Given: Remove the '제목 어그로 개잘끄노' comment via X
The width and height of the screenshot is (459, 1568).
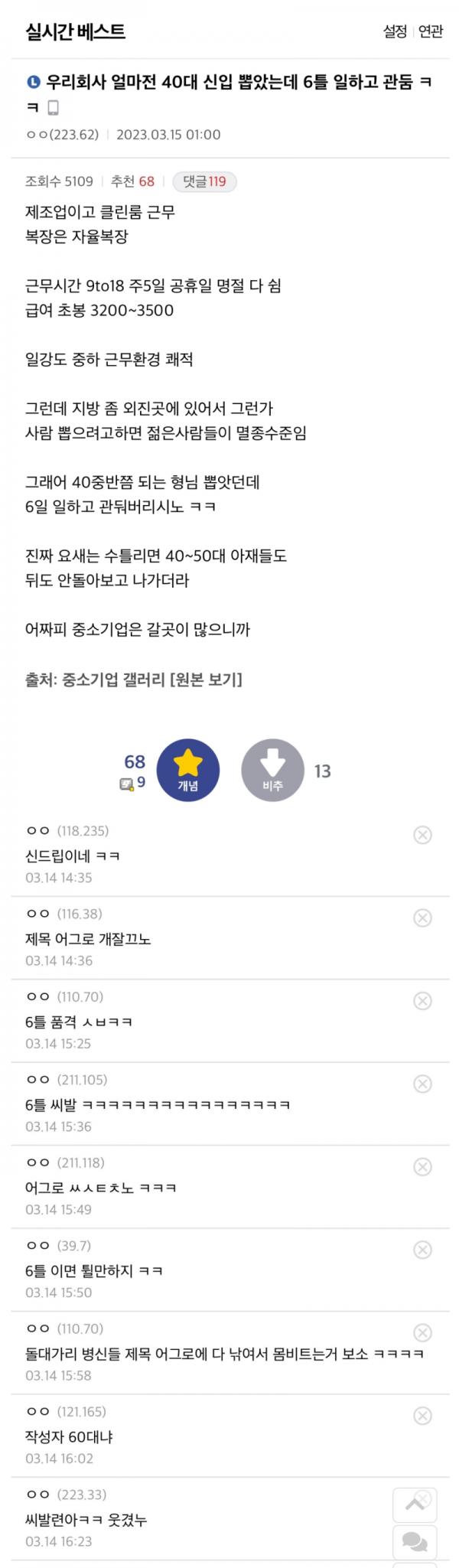Looking at the screenshot, I should pyautogui.click(x=422, y=918).
